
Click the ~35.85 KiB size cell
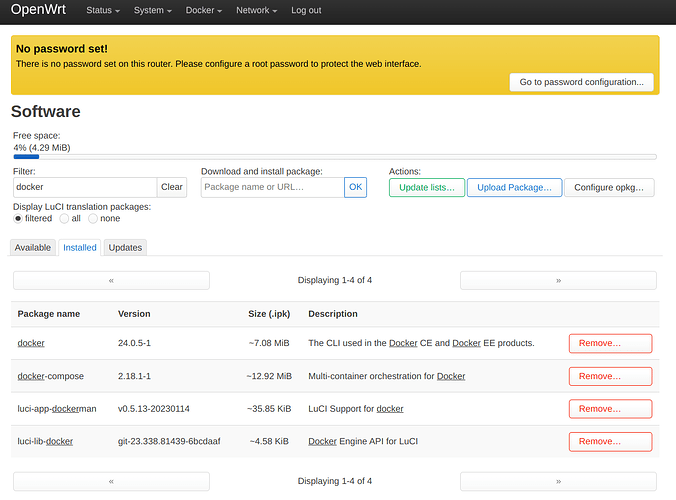point(269,409)
